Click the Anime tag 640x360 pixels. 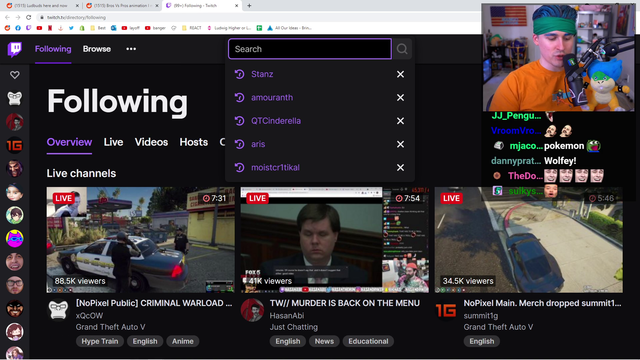point(182,341)
